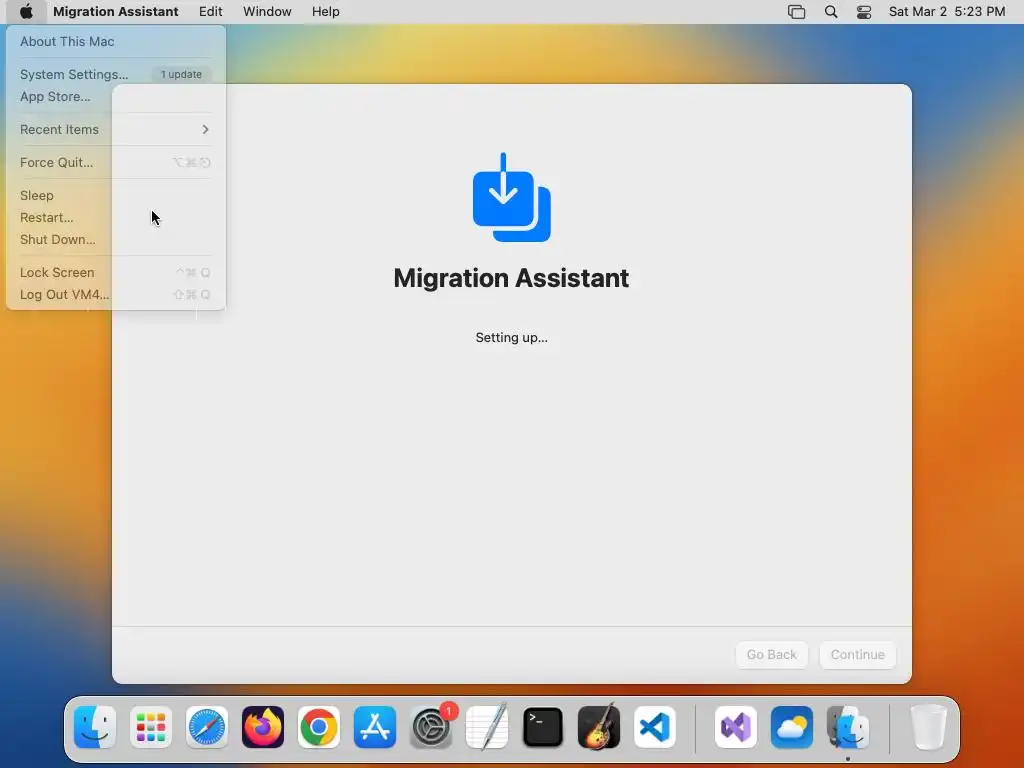1024x768 pixels.
Task: Select Log Out VM4 menu item
Action: 116,295
